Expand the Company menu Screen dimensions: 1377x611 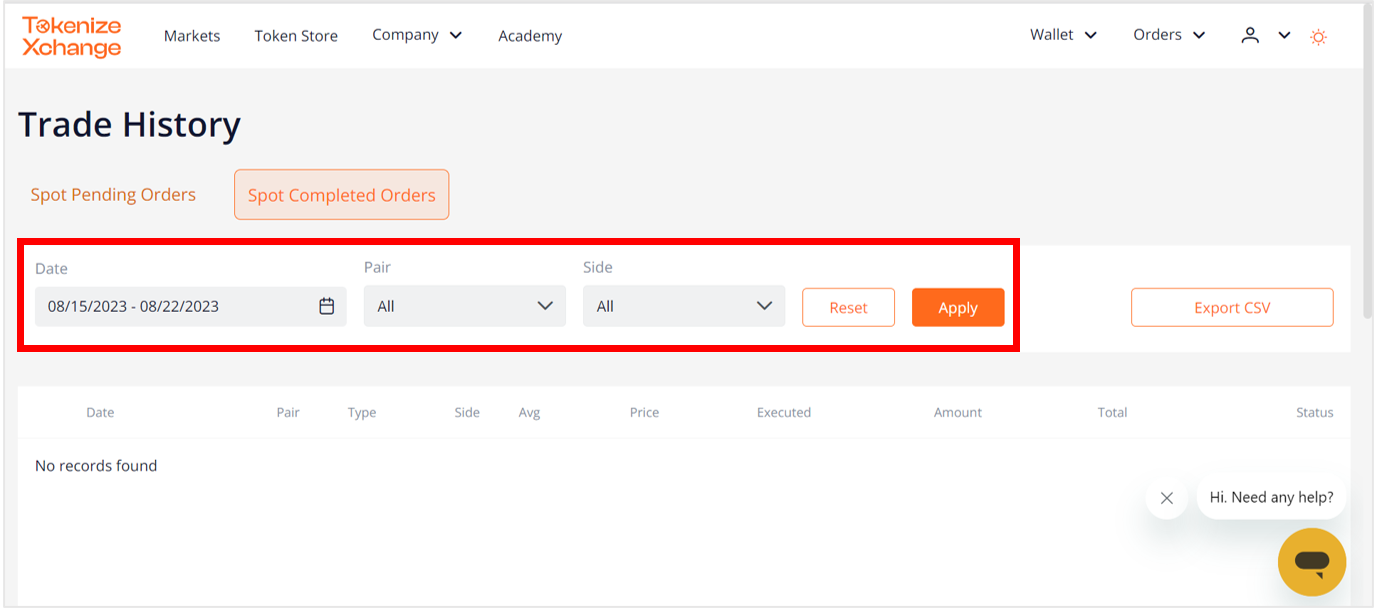[x=417, y=35]
